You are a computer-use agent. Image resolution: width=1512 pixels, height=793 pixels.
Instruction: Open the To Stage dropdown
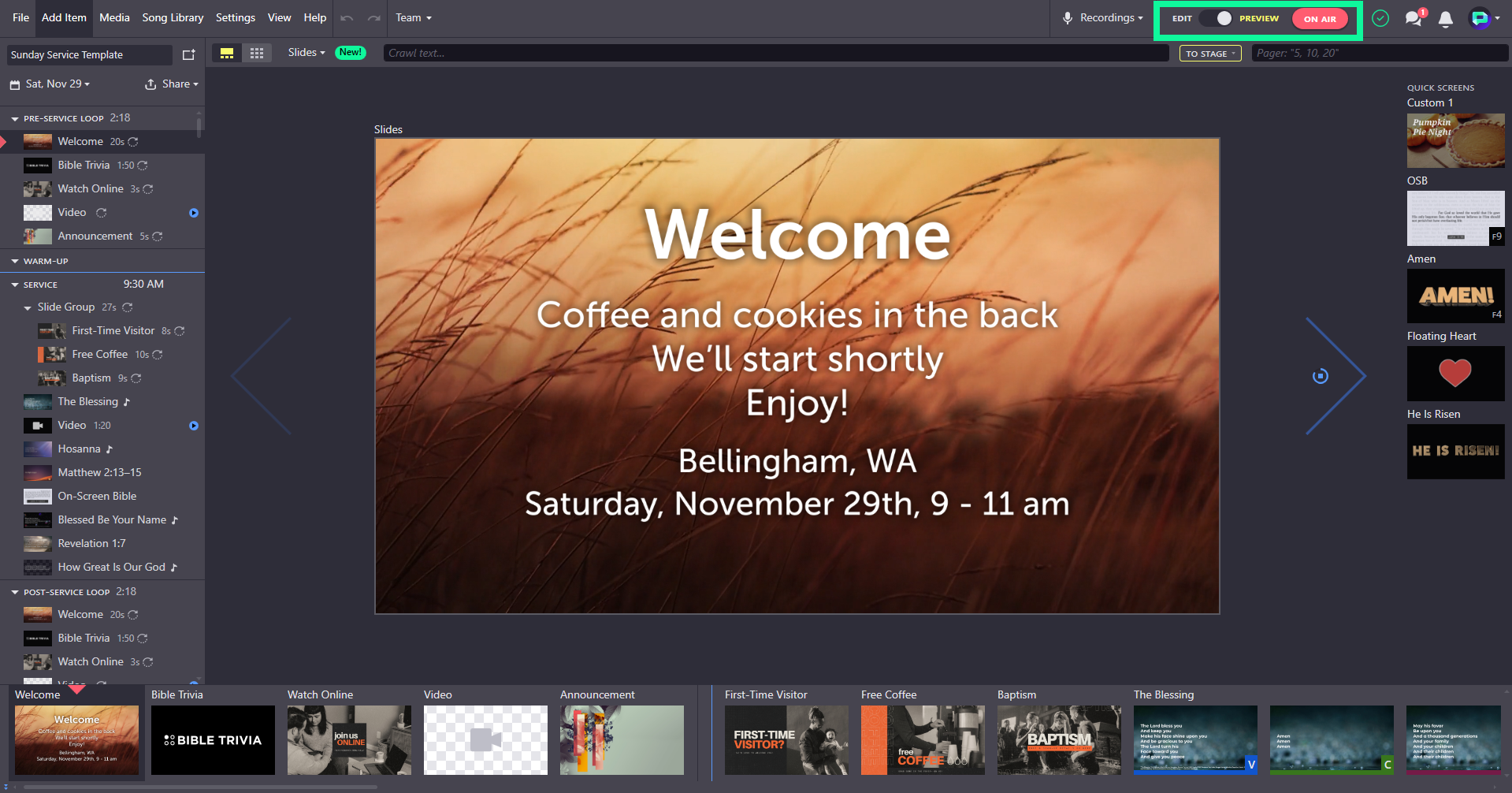[1210, 54]
